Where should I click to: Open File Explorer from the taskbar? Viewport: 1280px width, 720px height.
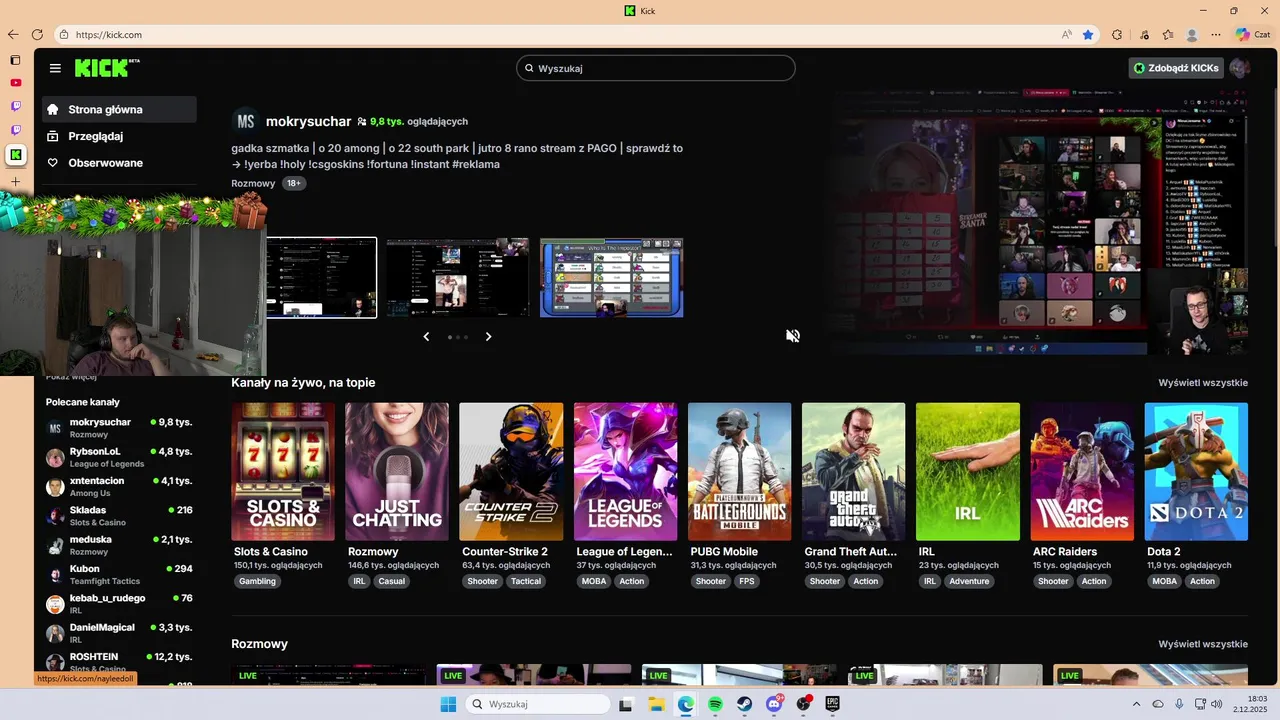tap(656, 704)
